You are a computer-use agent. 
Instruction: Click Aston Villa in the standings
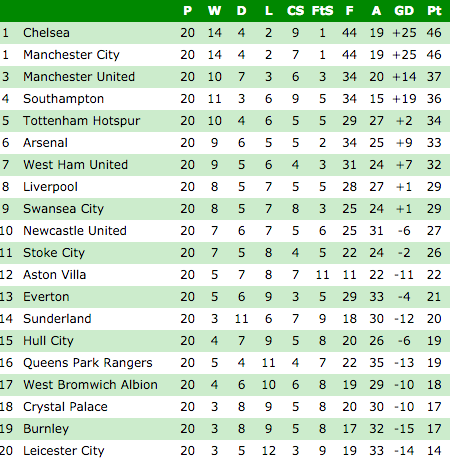[x=55, y=275]
